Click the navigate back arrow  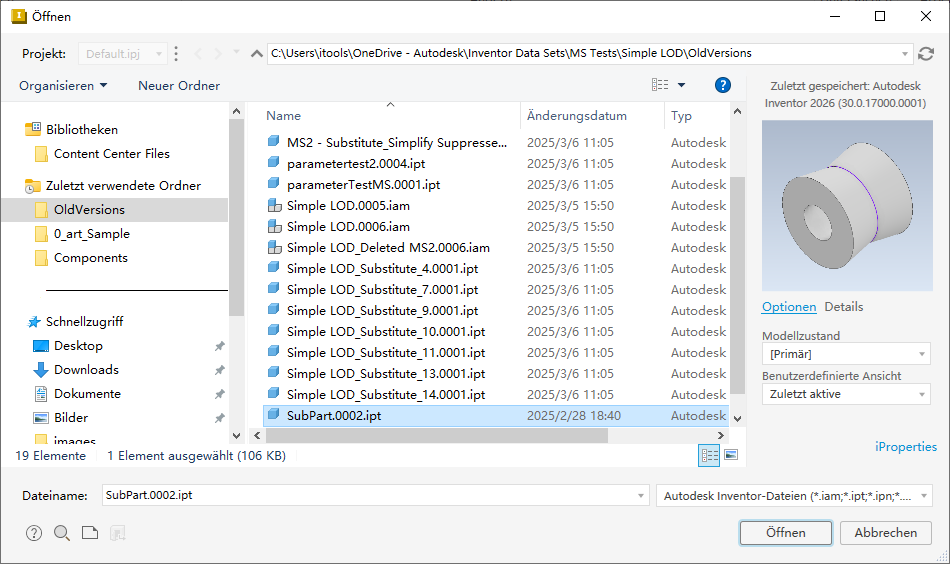[198, 54]
